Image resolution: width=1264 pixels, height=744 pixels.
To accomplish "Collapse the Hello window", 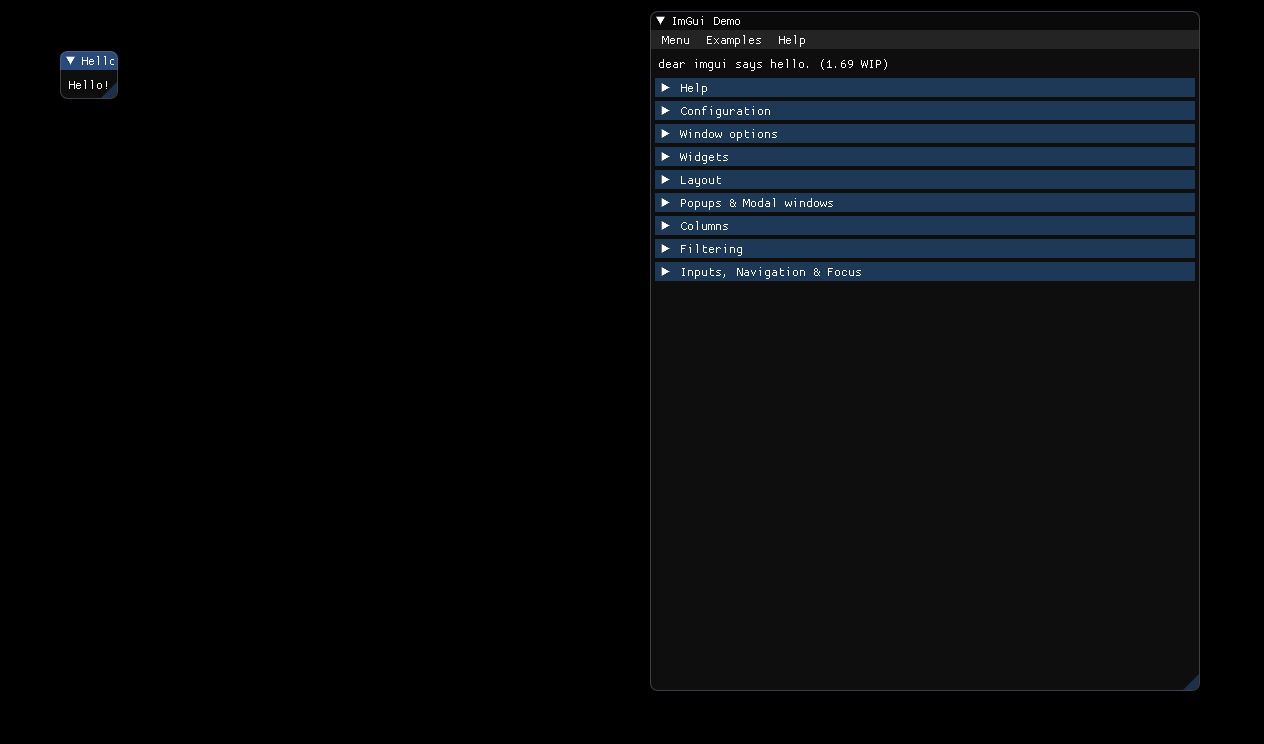I will [70, 61].
